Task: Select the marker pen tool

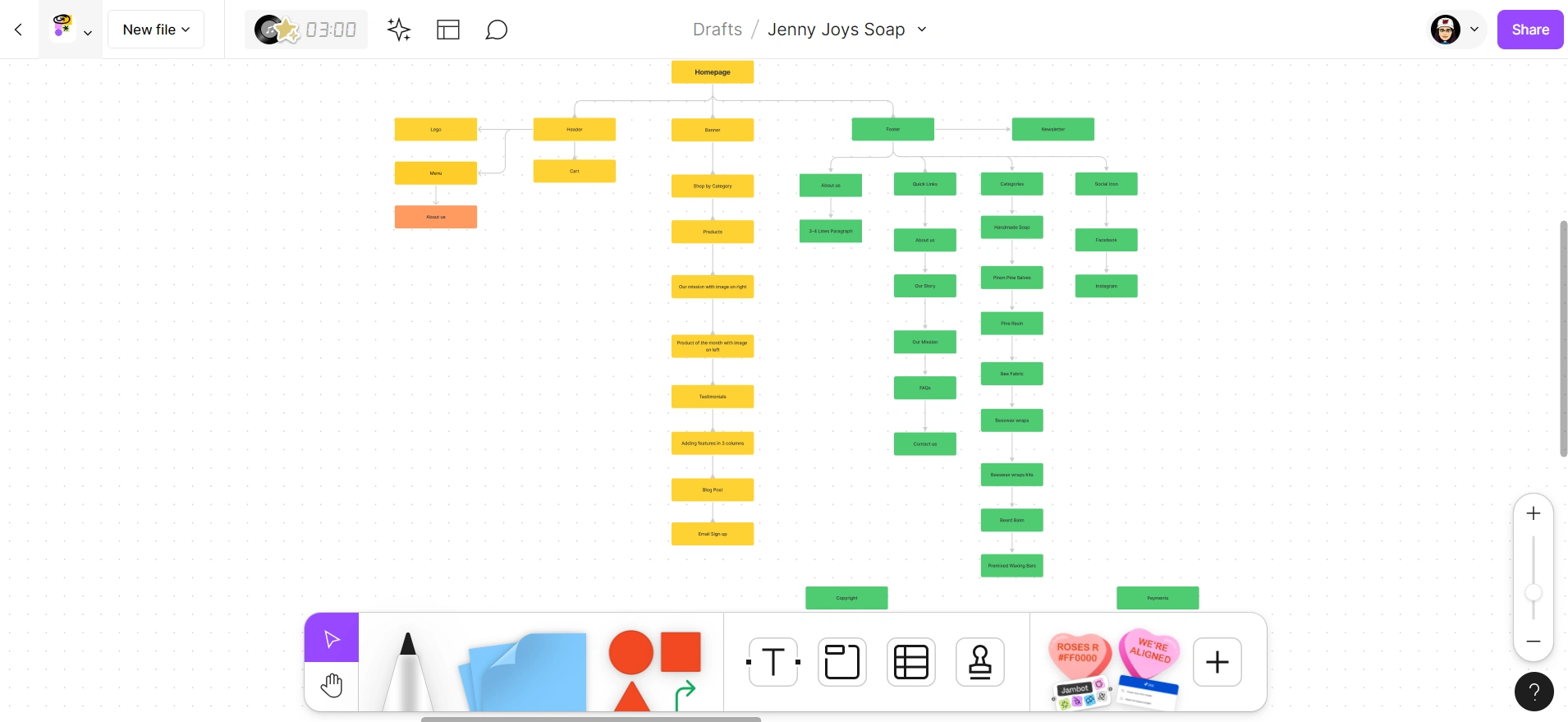Action: (x=408, y=671)
